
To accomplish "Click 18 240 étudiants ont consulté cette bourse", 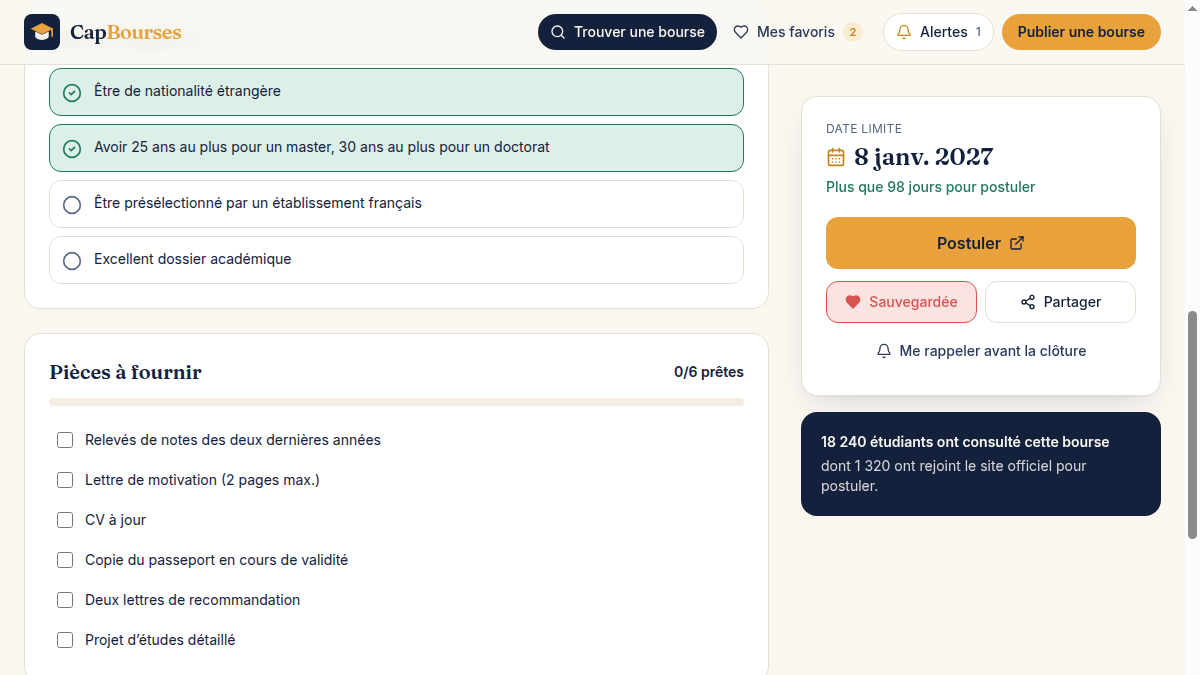I will [x=965, y=442].
